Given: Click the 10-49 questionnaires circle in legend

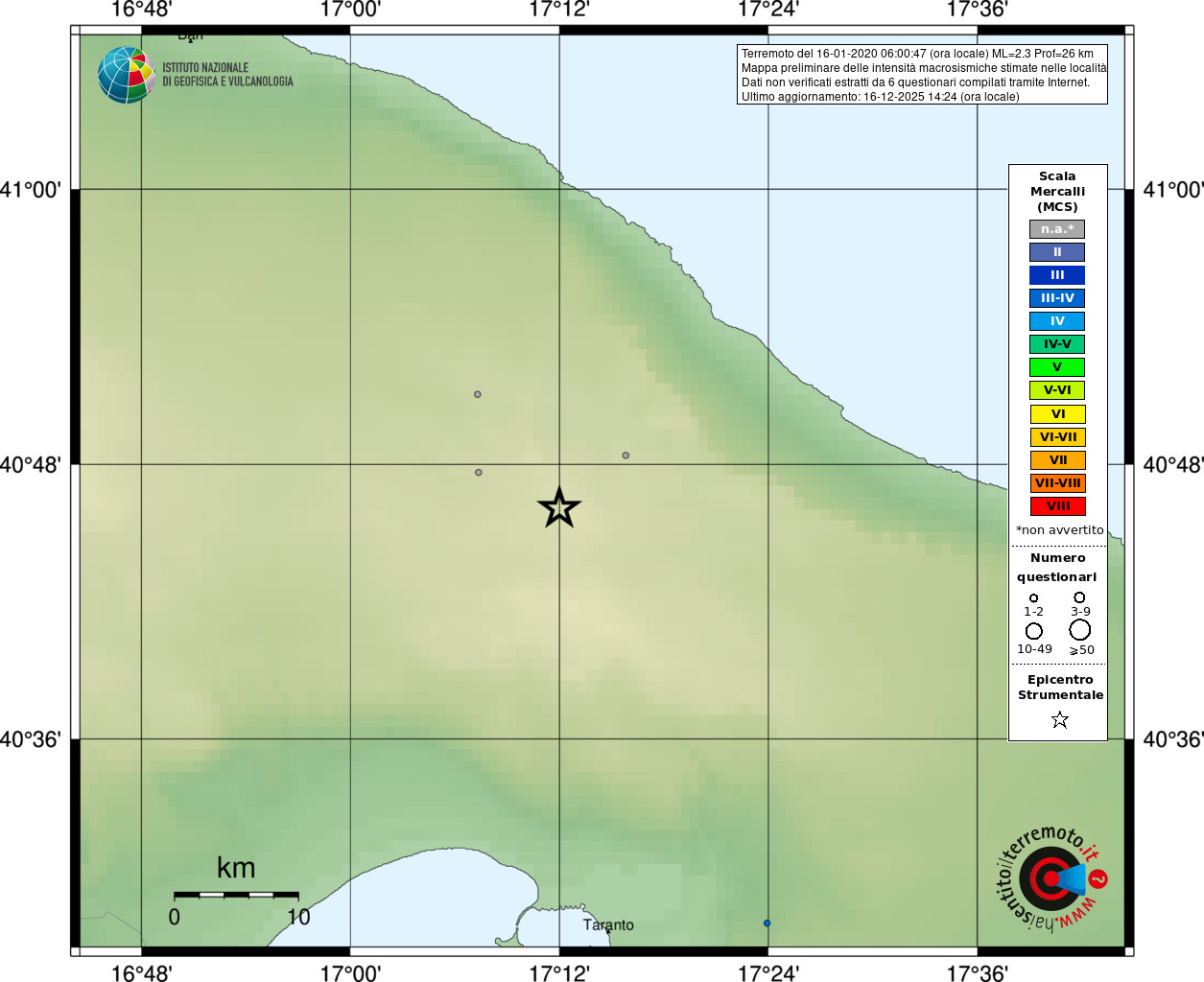Looking at the screenshot, I should (1034, 631).
